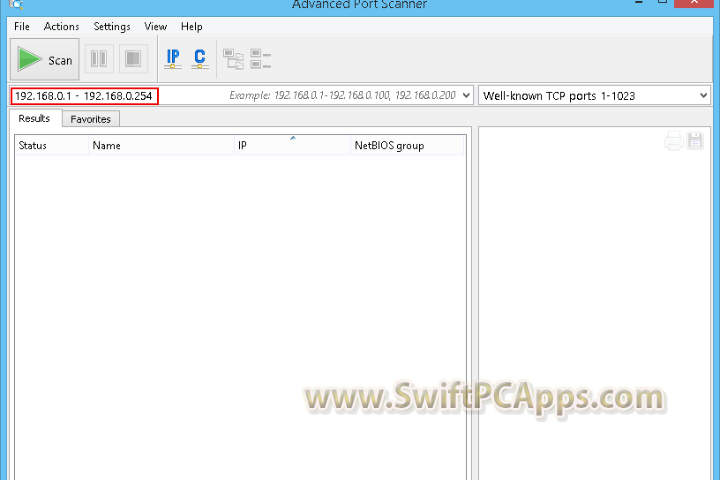Click the Pause scan icon
The width and height of the screenshot is (720, 480).
coord(99,59)
